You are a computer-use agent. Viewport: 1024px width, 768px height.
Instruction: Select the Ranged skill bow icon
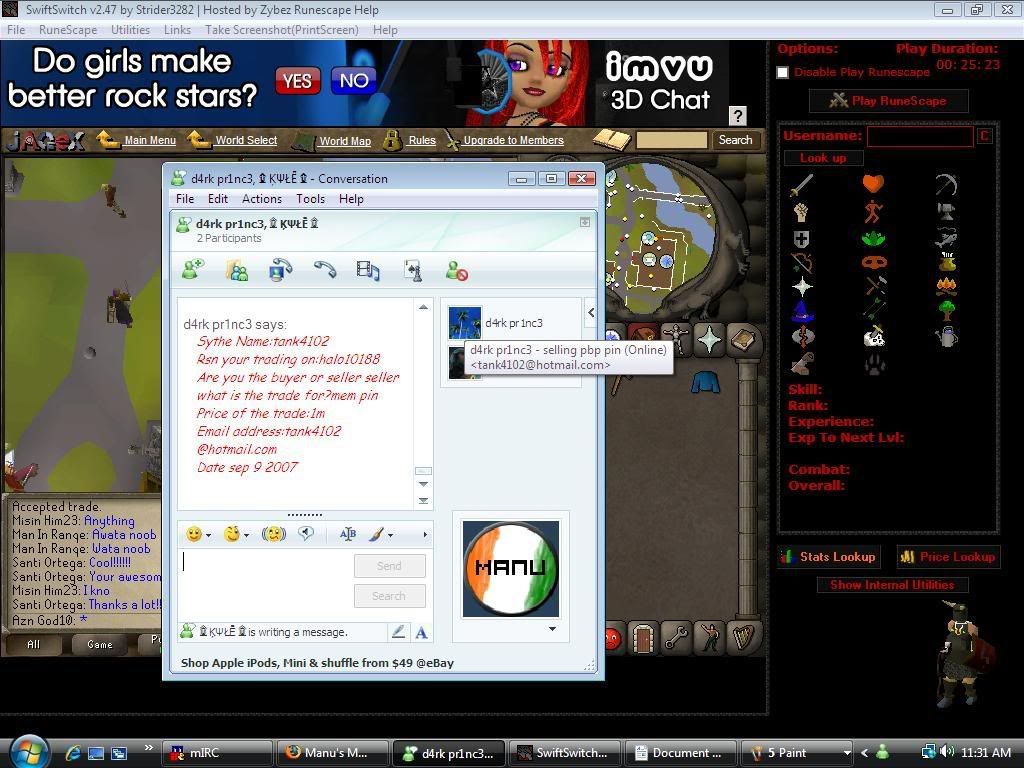801,263
